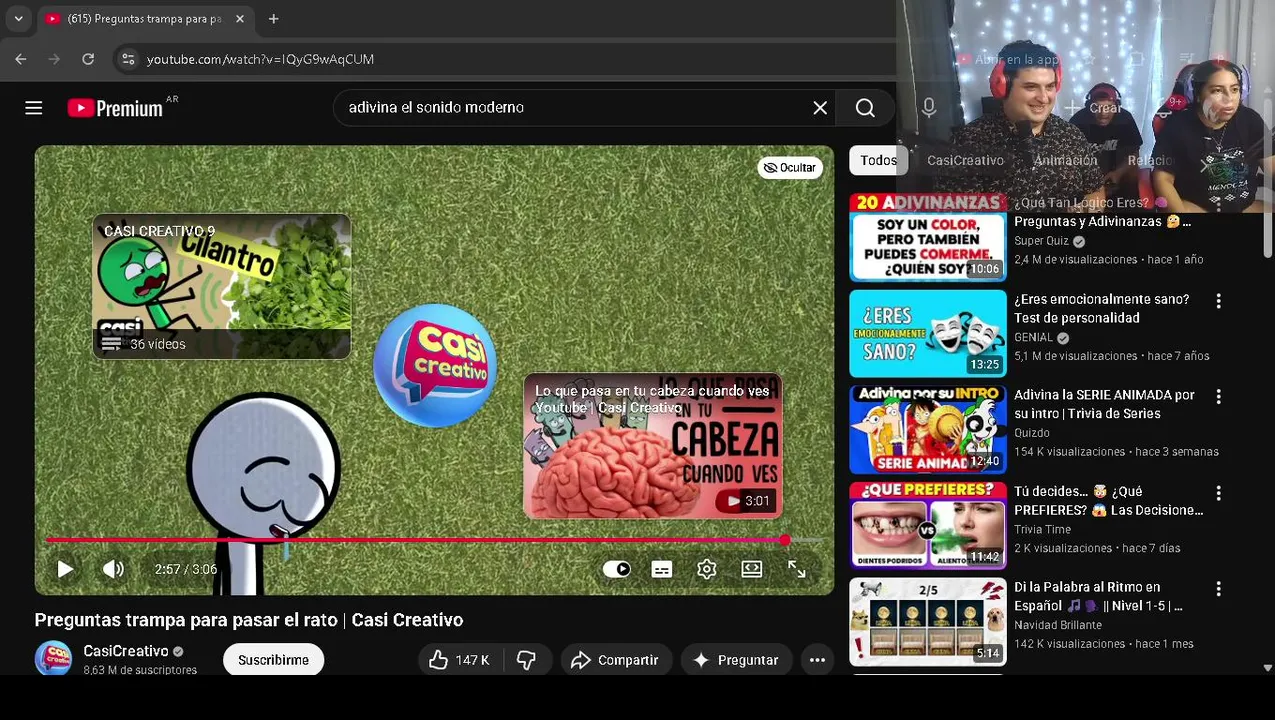Select the CasiCreativo filter chip

(965, 160)
